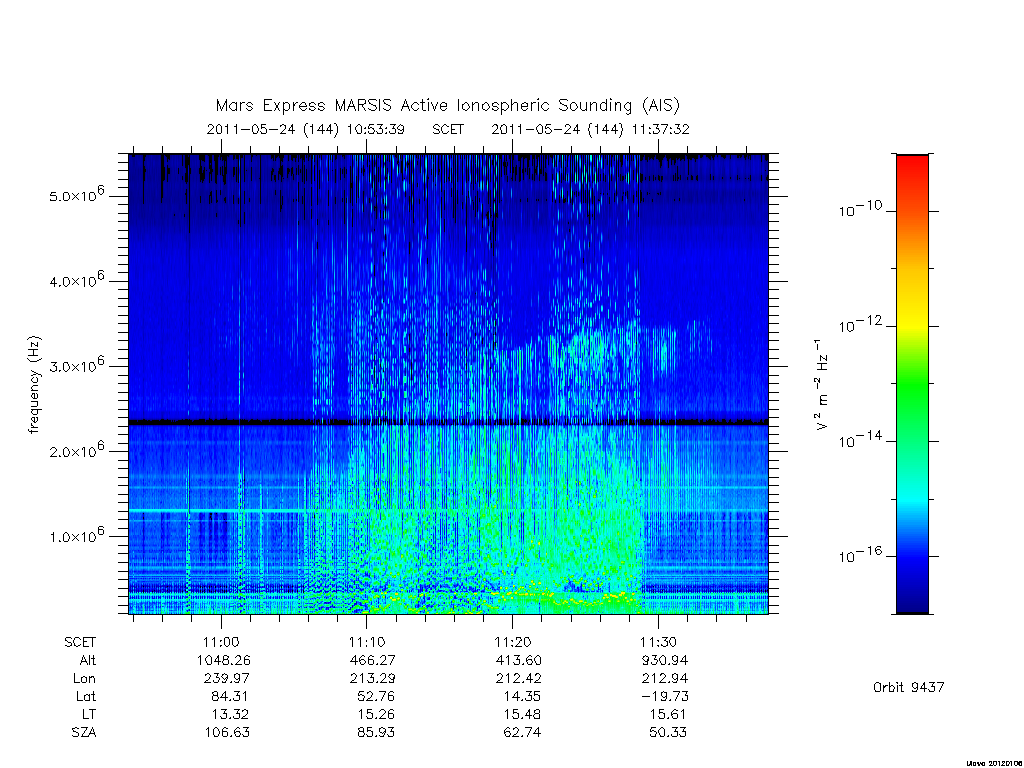Image resolution: width=1024 pixels, height=768 pixels.
Task: Click the 11:10 time tick label
Action: (x=367, y=642)
